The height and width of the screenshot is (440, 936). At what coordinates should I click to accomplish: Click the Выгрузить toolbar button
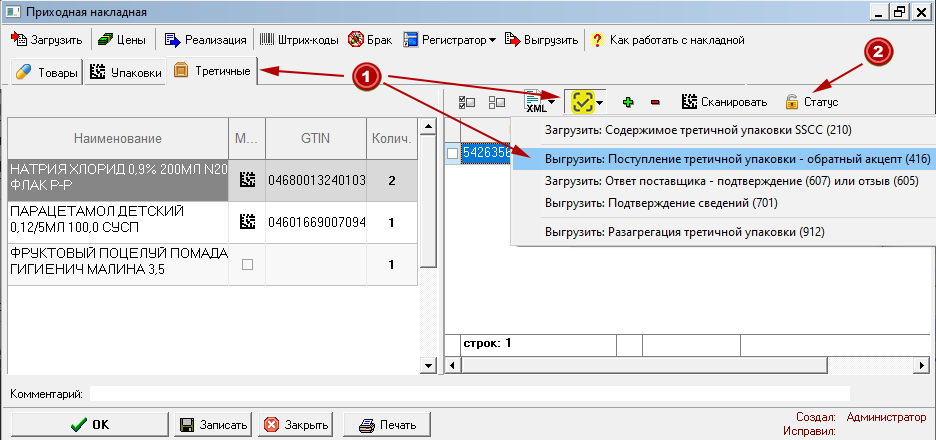tap(541, 40)
